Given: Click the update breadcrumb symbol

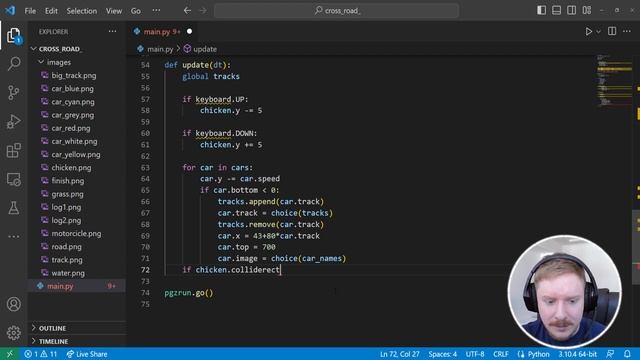Looking at the screenshot, I should coord(204,49).
